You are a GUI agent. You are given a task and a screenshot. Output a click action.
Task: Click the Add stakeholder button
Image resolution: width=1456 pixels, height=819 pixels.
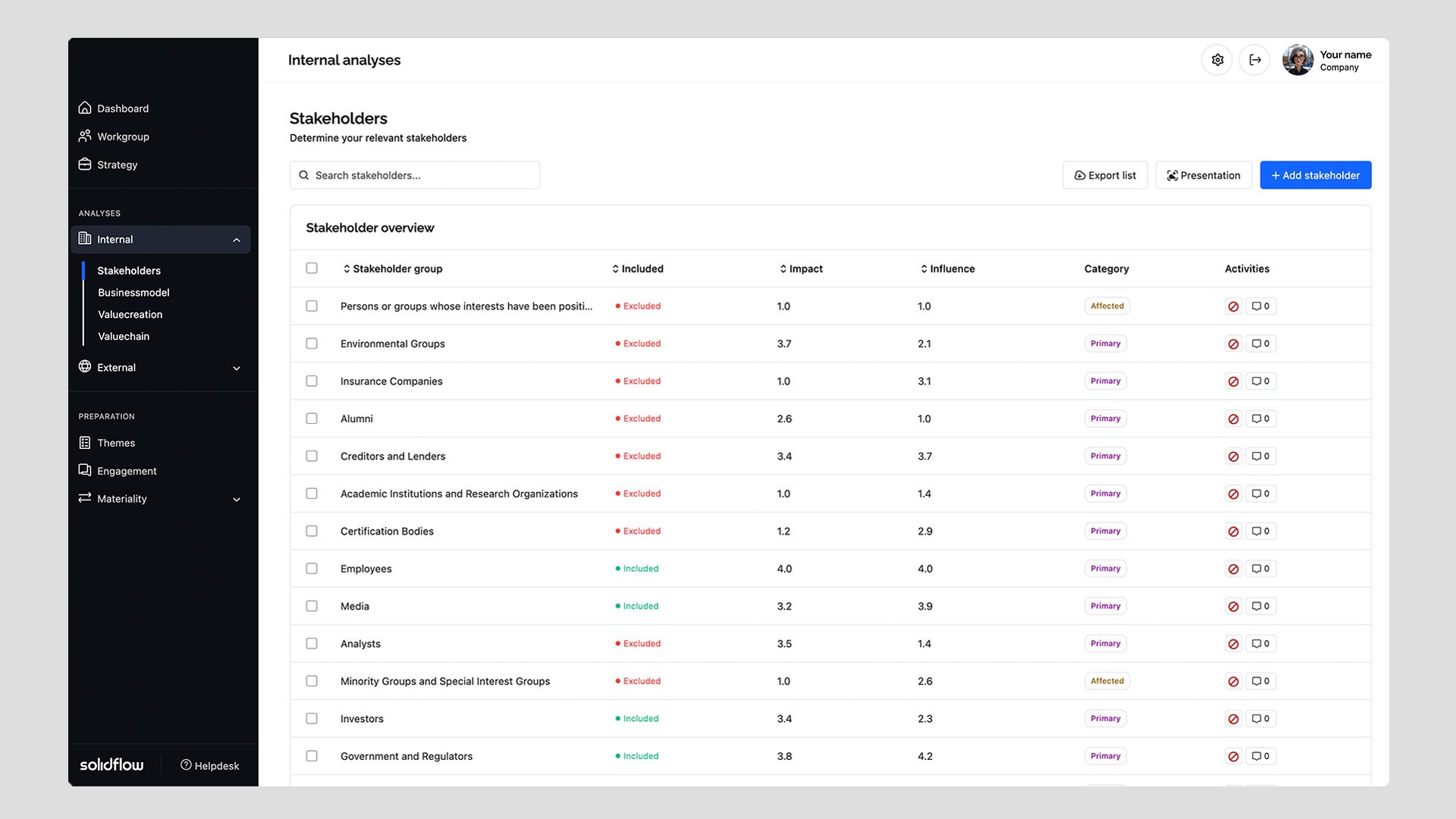[1315, 175]
